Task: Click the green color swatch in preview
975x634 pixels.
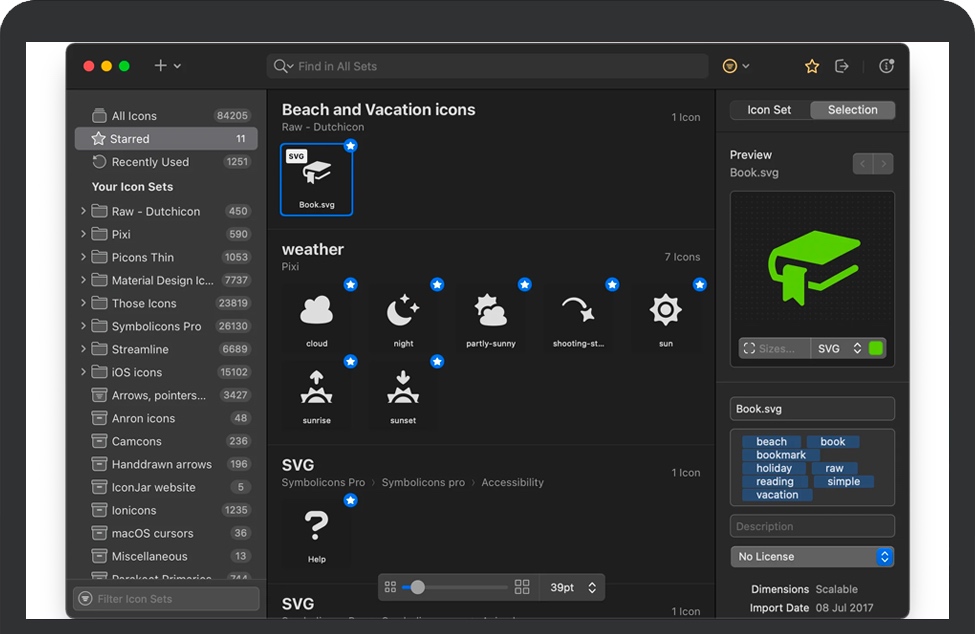Action: pyautogui.click(x=876, y=349)
